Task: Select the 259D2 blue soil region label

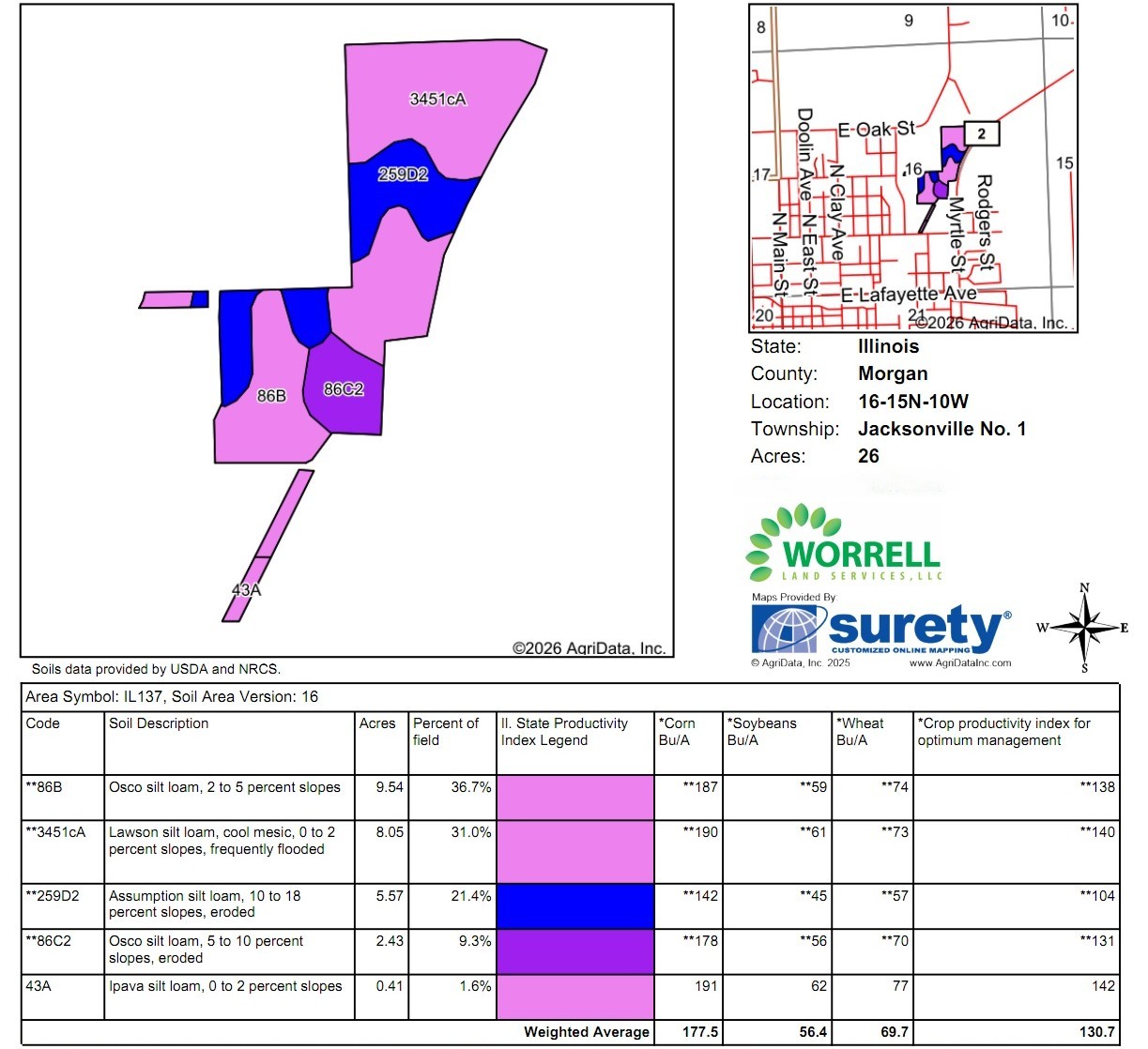Action: pos(403,175)
